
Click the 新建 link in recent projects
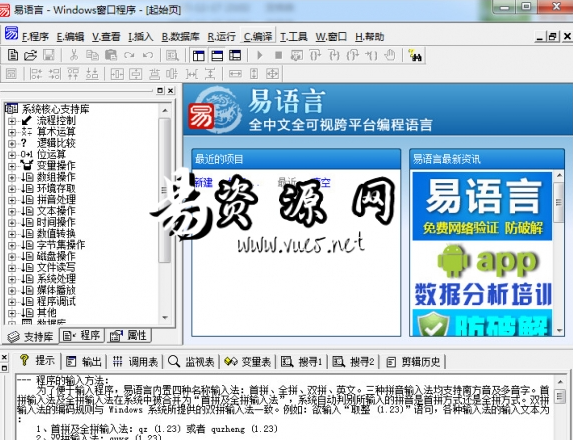(x=204, y=182)
